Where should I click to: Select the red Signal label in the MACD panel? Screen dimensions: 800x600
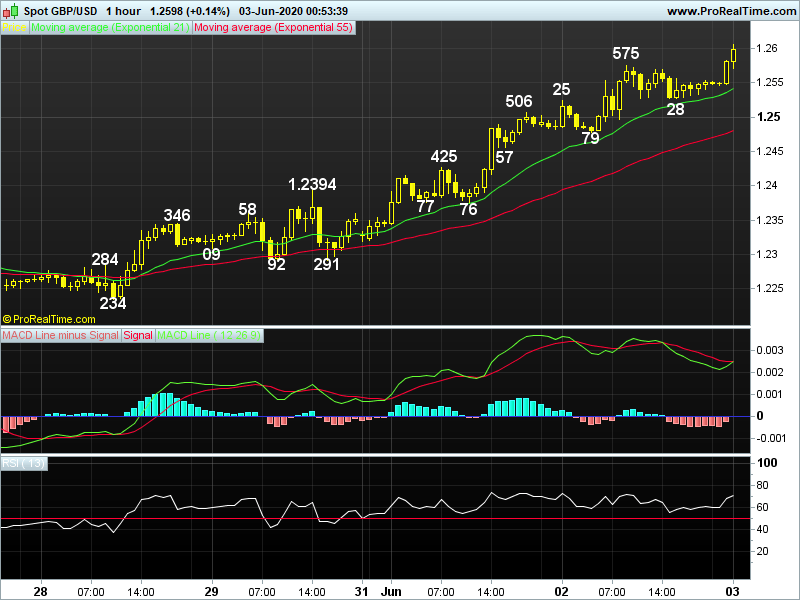tap(138, 335)
